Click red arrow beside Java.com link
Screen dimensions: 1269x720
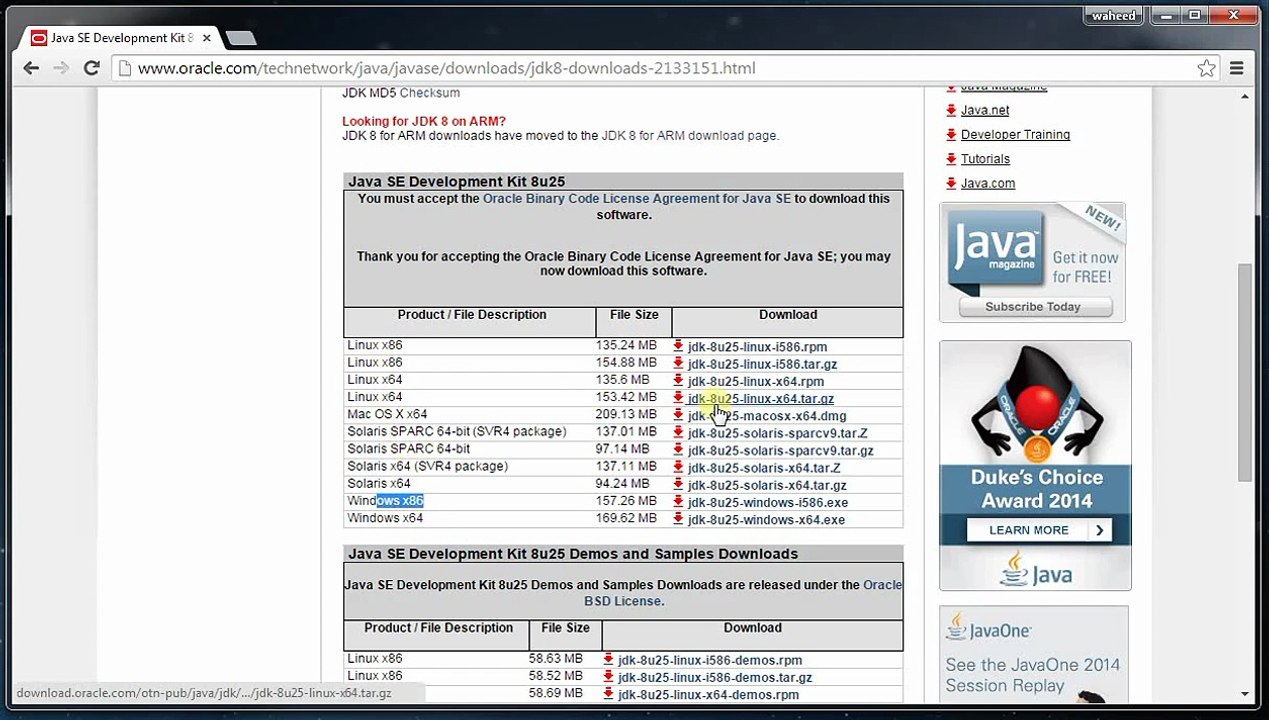pyautogui.click(x=951, y=183)
